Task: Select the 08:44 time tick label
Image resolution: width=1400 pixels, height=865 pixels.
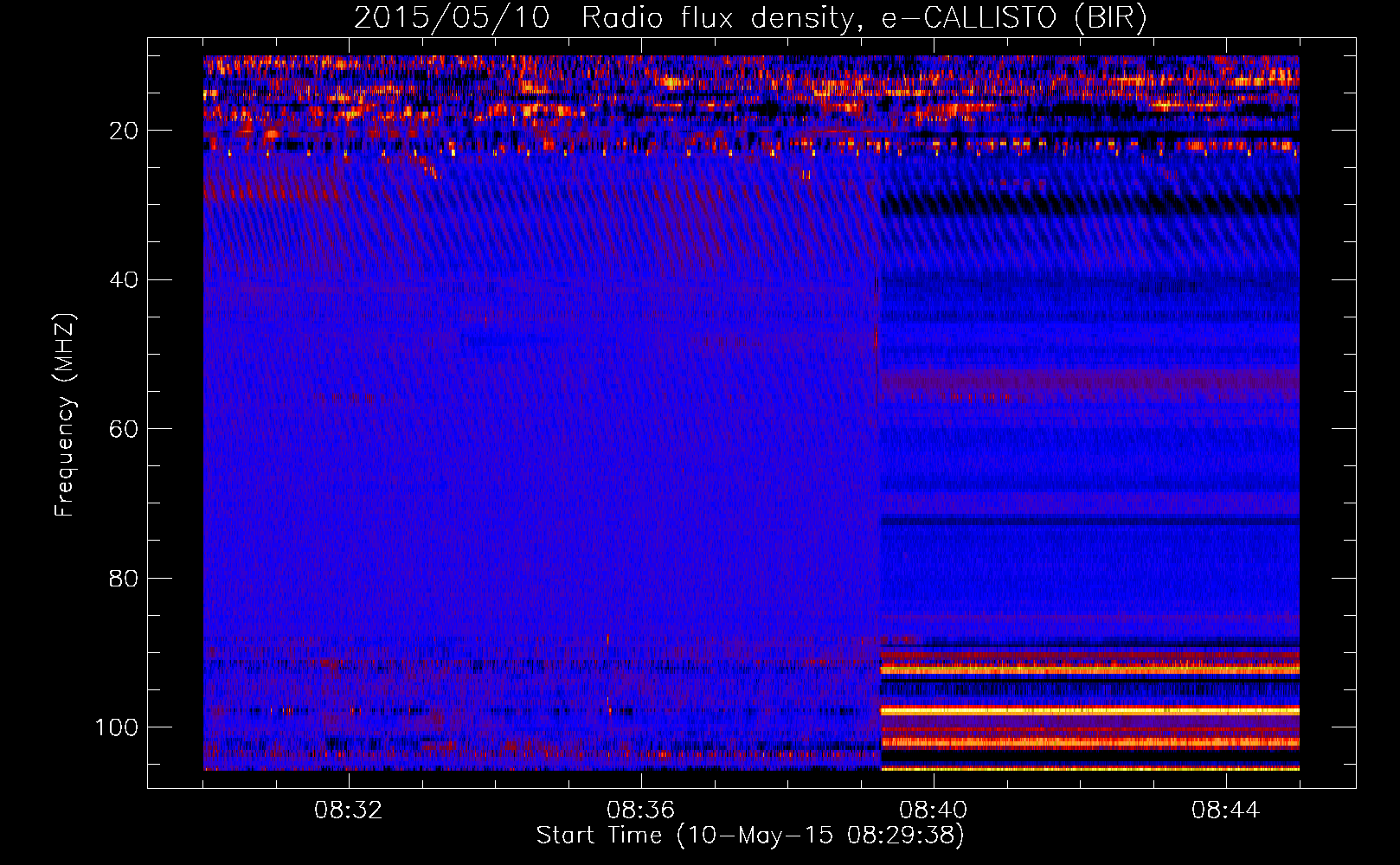Action: tap(1226, 810)
